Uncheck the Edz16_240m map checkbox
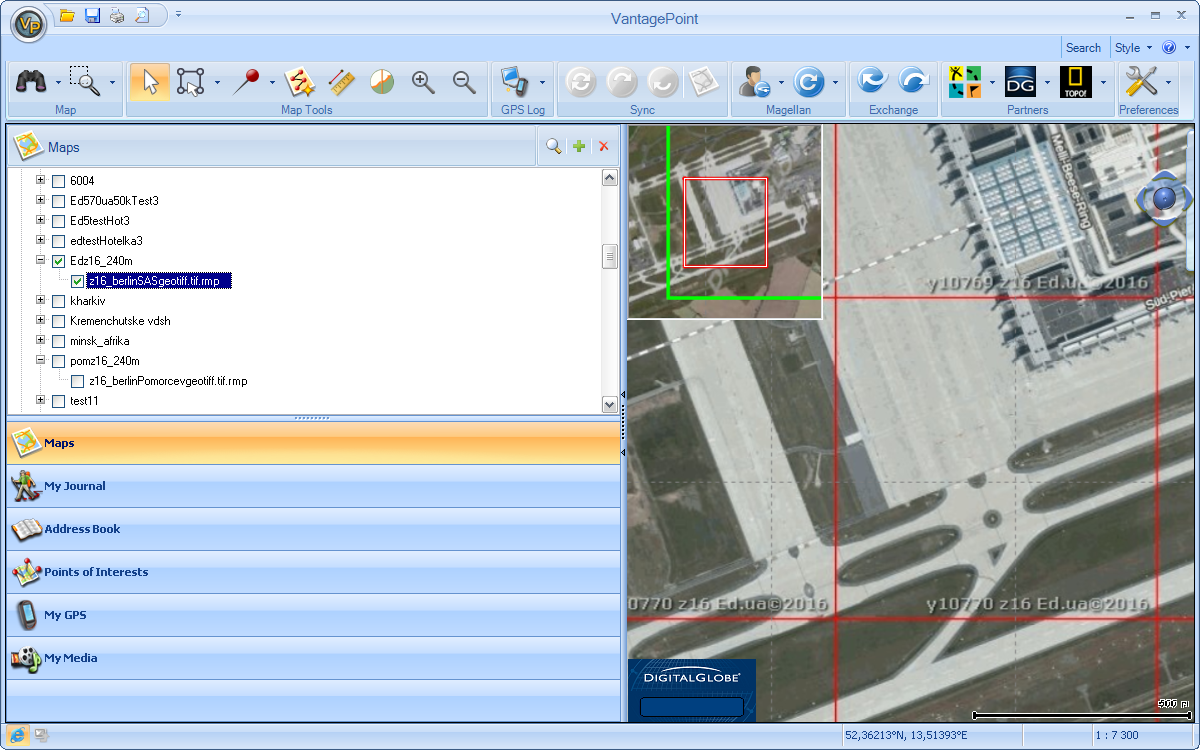 click(x=59, y=261)
